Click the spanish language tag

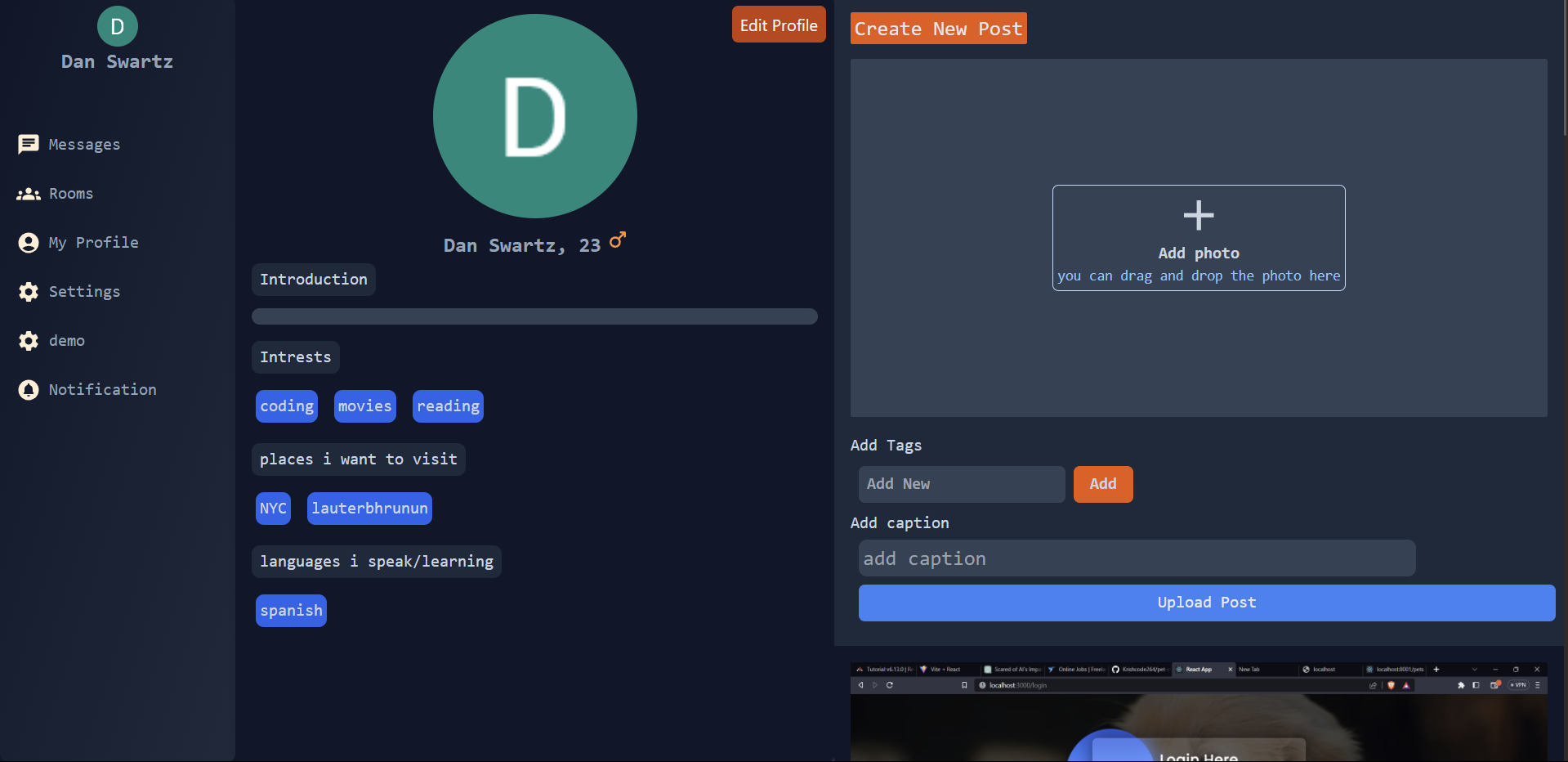tap(291, 611)
